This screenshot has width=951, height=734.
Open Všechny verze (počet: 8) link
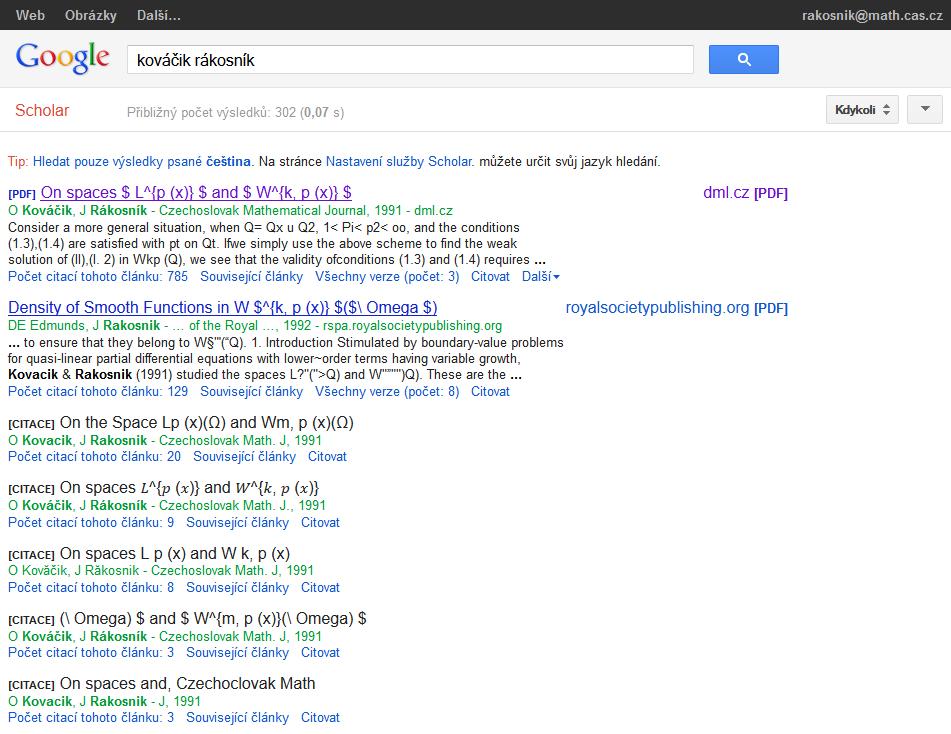pos(387,391)
